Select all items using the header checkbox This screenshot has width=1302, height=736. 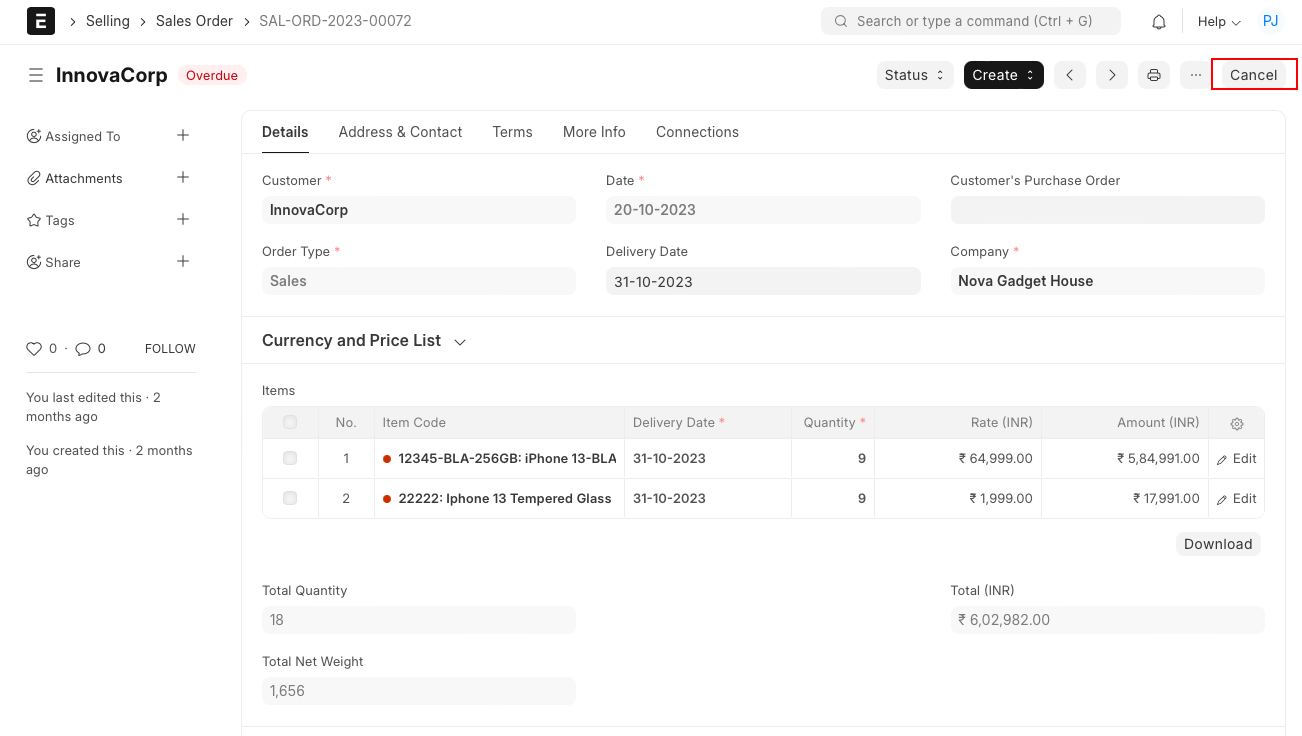click(x=289, y=422)
